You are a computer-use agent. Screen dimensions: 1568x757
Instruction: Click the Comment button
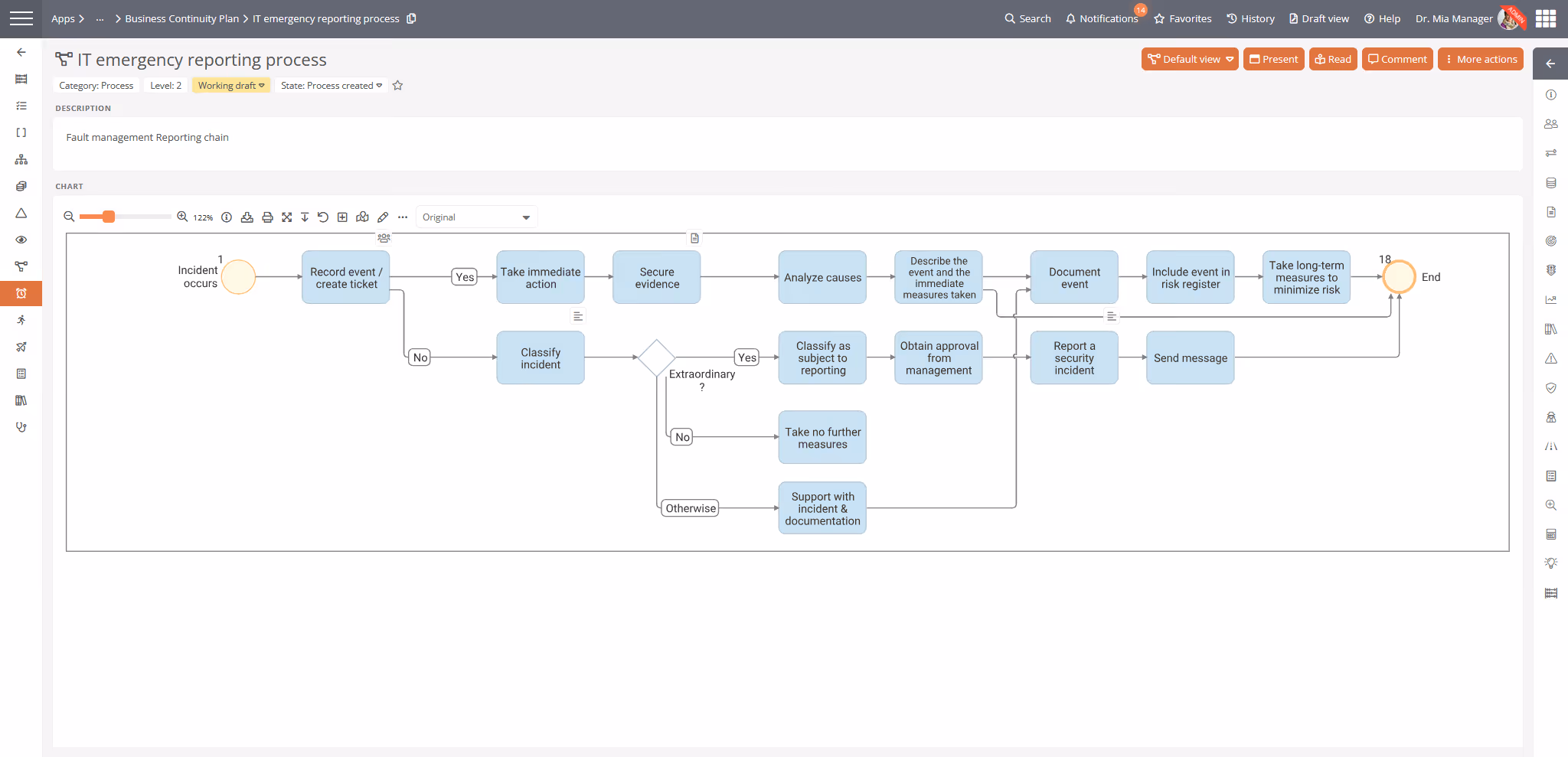point(1397,59)
